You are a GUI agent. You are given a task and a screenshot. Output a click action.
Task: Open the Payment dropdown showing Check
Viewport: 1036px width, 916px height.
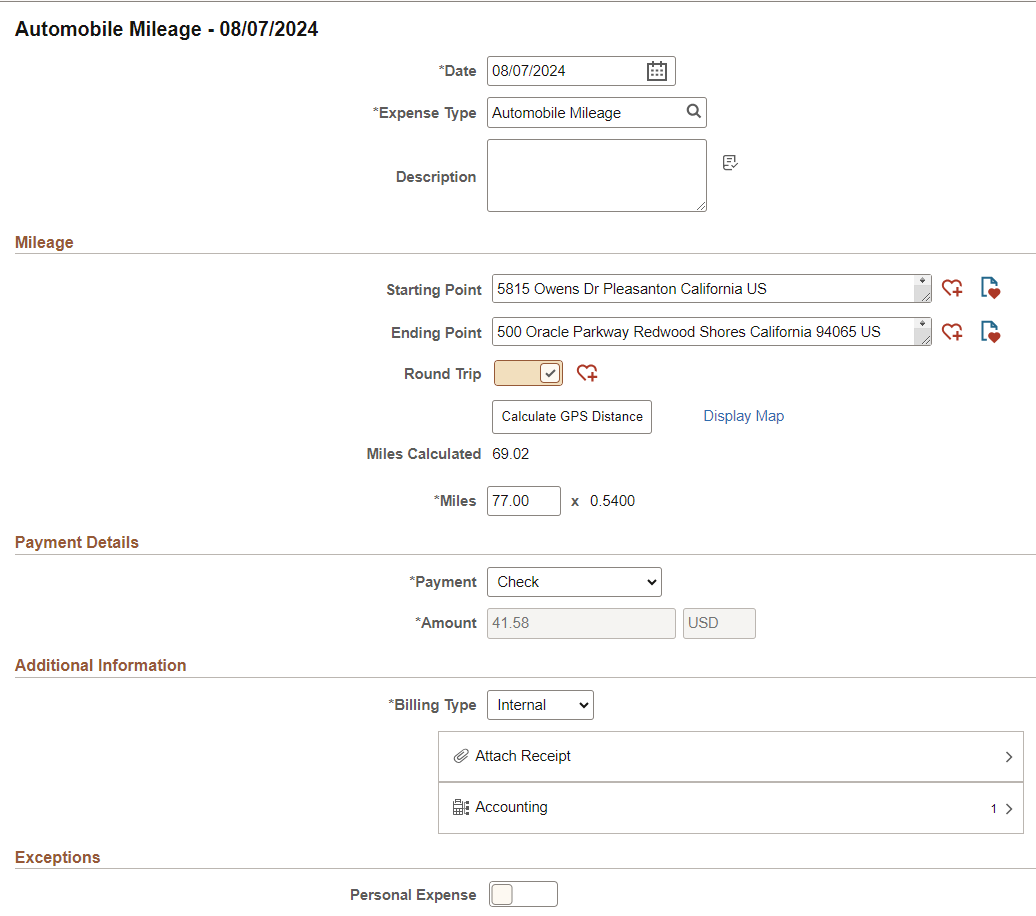coord(574,581)
